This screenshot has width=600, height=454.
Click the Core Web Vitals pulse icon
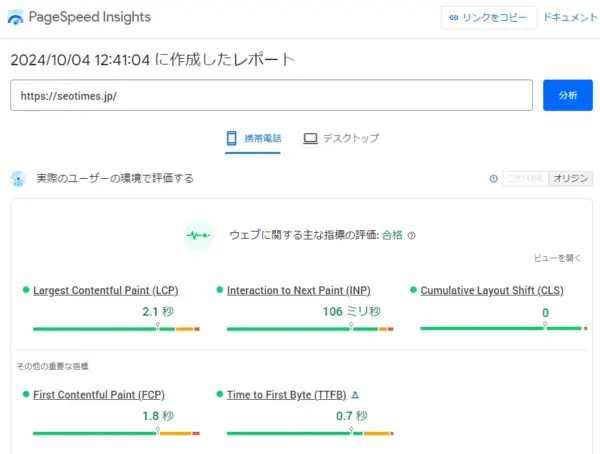pos(198,235)
